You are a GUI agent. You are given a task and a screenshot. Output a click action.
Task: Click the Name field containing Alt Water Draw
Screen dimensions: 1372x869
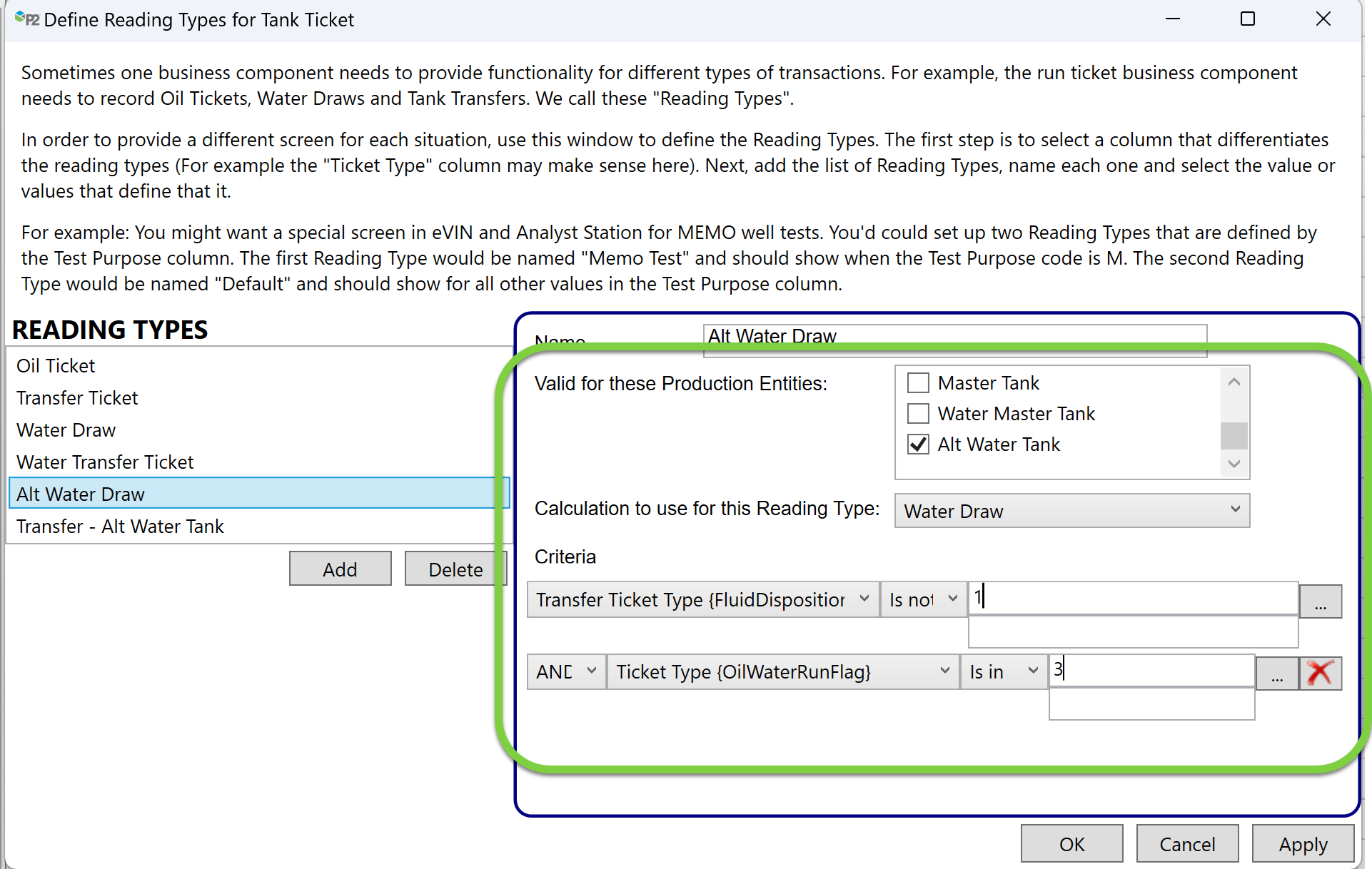[954, 335]
